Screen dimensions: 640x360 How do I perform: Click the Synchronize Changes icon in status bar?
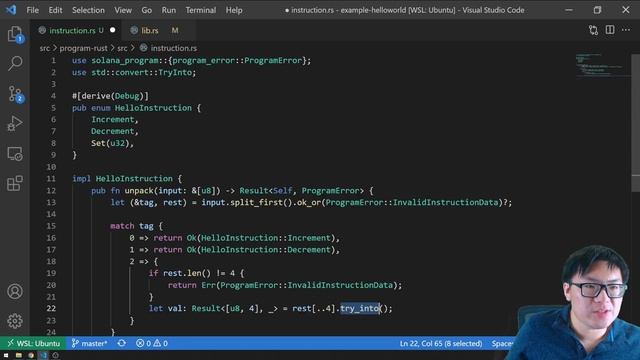(122, 343)
